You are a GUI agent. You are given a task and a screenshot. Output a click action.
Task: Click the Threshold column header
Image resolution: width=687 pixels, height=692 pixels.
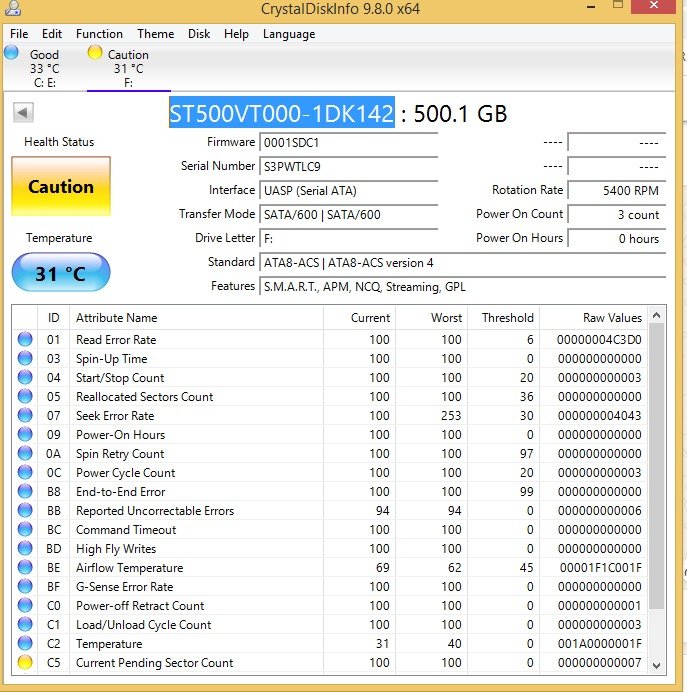point(503,318)
